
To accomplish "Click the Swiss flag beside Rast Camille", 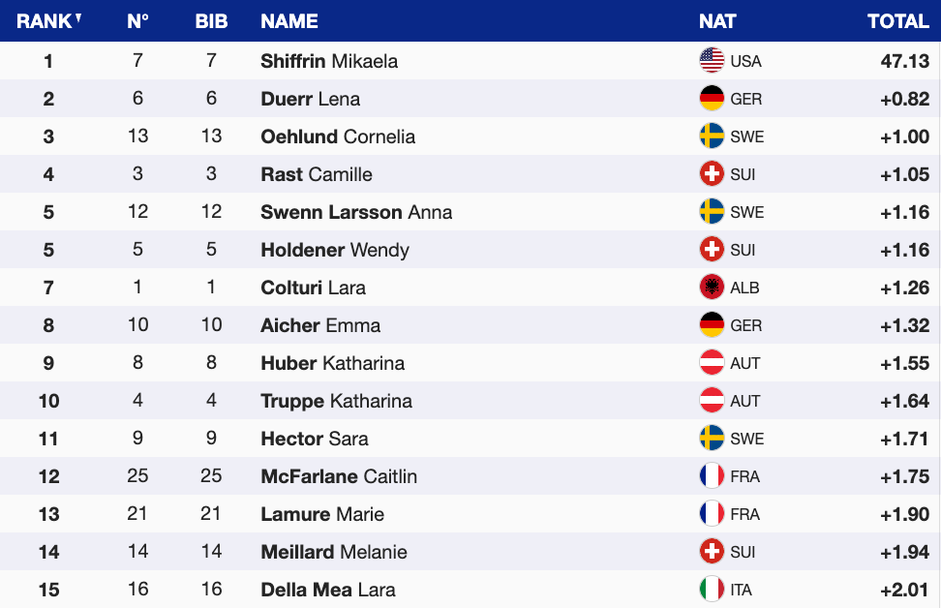I will tap(711, 174).
